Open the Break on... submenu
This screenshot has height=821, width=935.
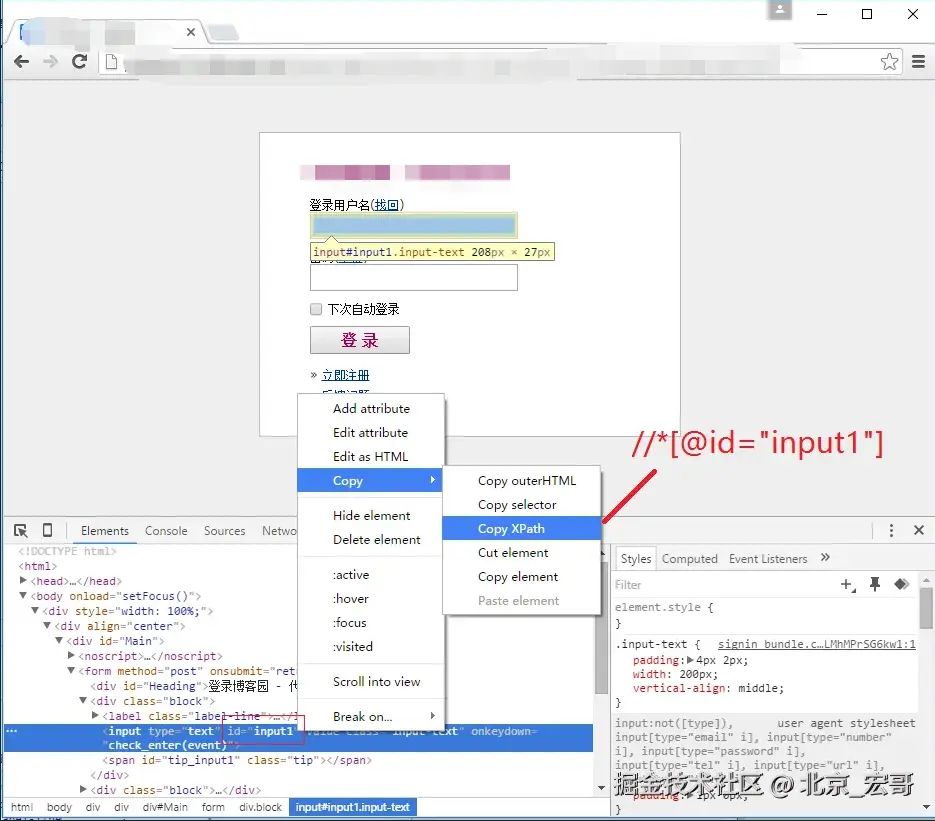click(371, 716)
